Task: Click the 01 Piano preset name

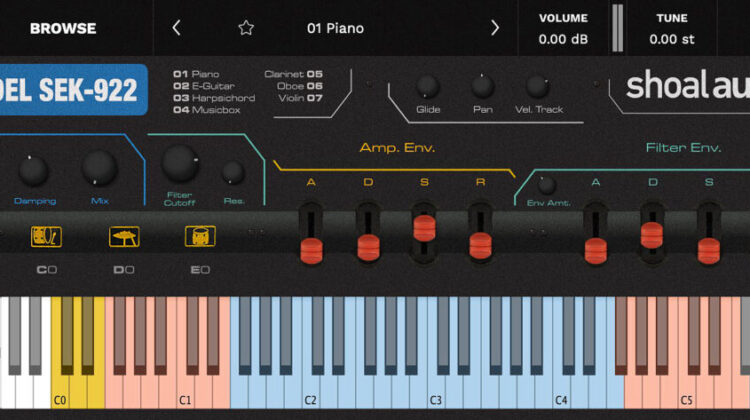Action: 335,29
